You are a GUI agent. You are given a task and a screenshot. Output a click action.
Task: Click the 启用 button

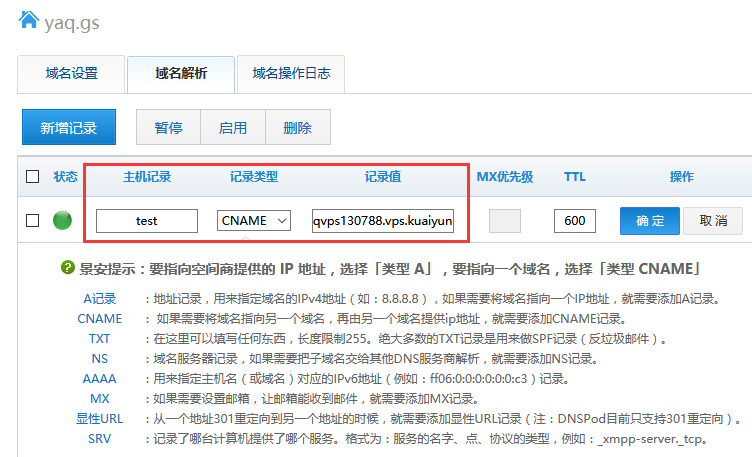[x=232, y=128]
